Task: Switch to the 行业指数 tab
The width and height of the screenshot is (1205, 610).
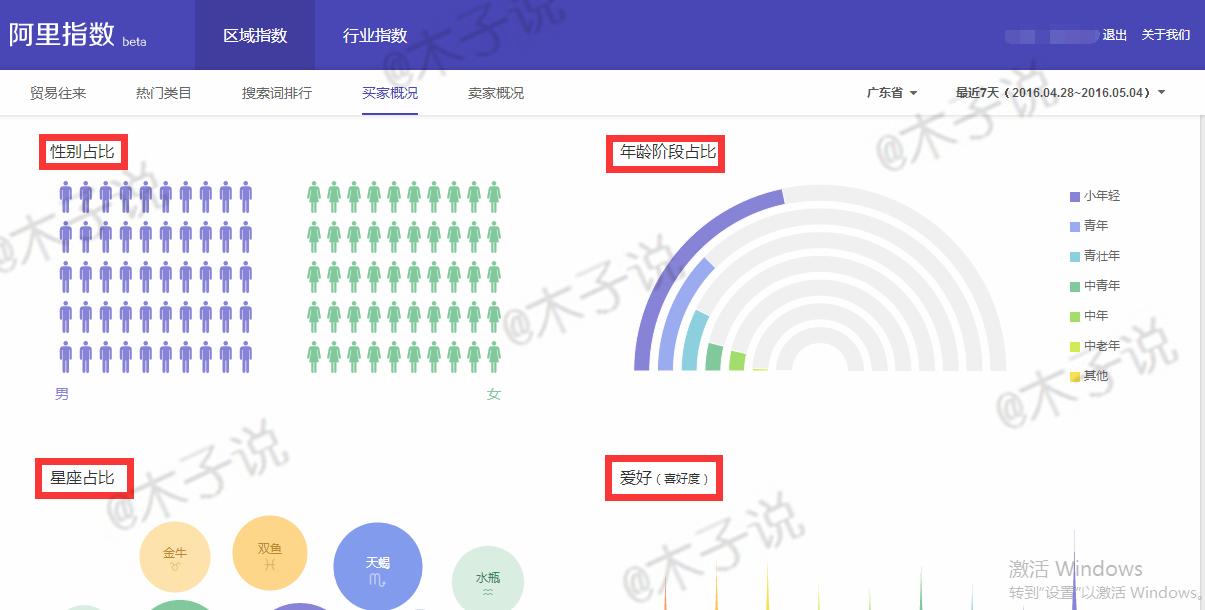Action: point(375,35)
